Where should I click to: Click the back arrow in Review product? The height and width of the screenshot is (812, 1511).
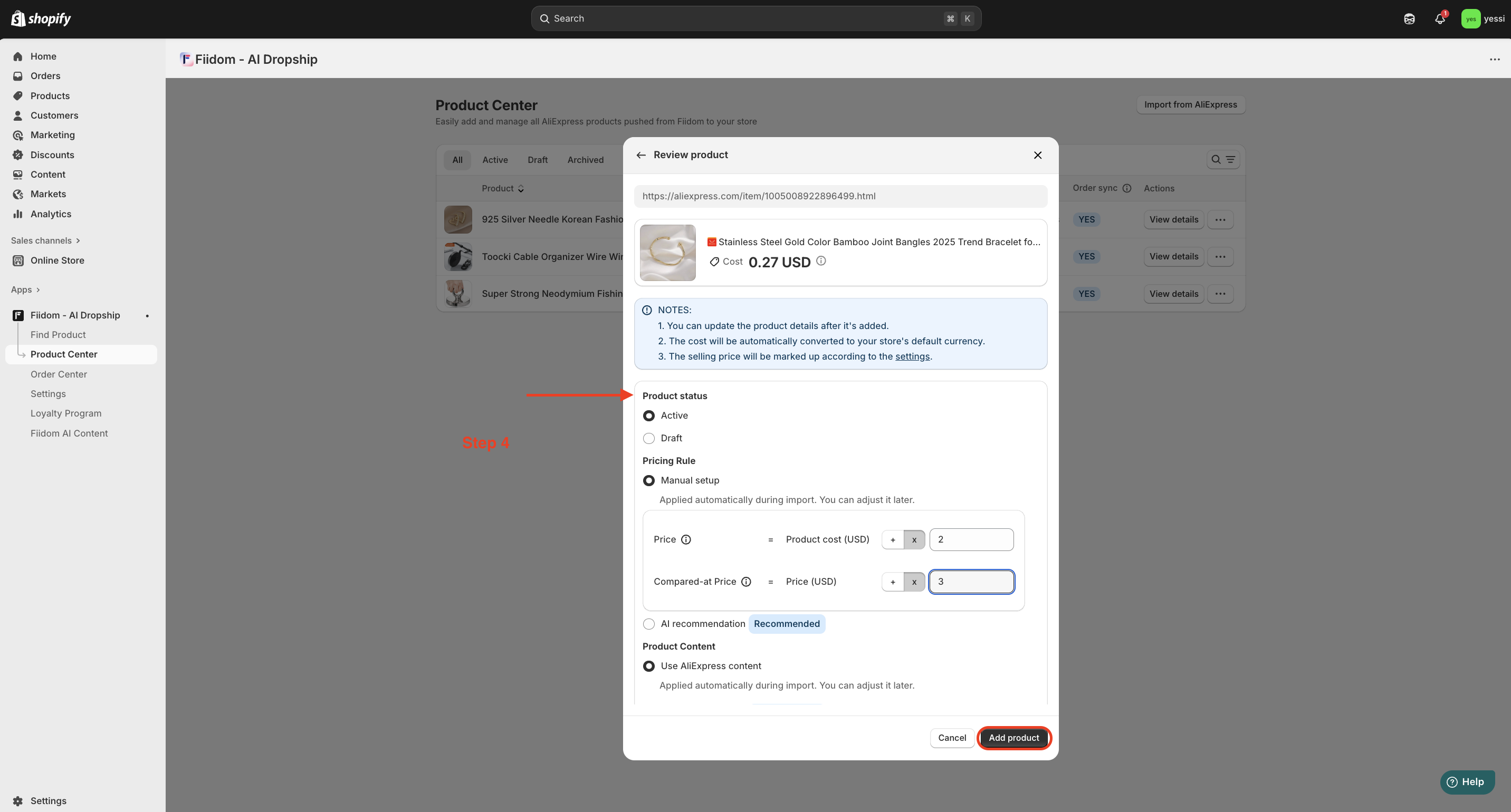click(640, 155)
